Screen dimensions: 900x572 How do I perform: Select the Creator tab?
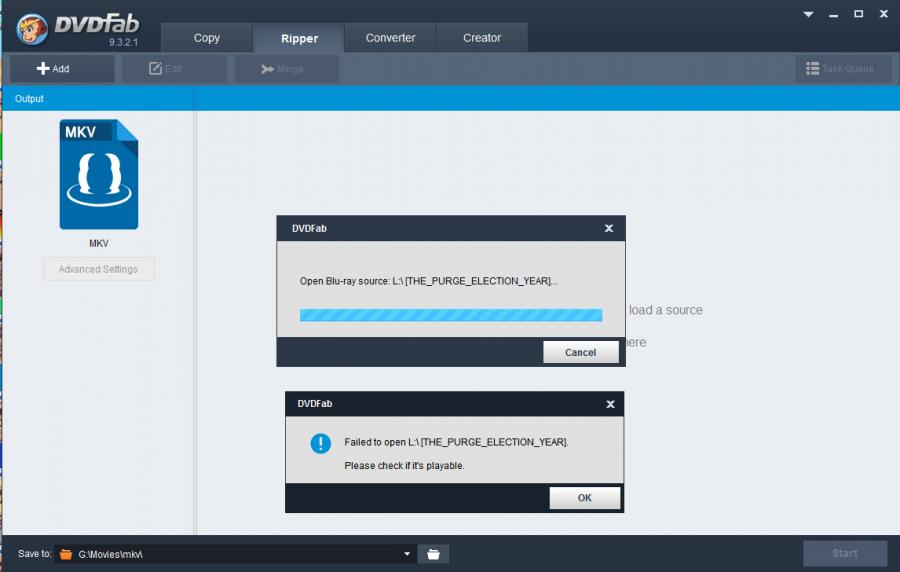tap(482, 38)
